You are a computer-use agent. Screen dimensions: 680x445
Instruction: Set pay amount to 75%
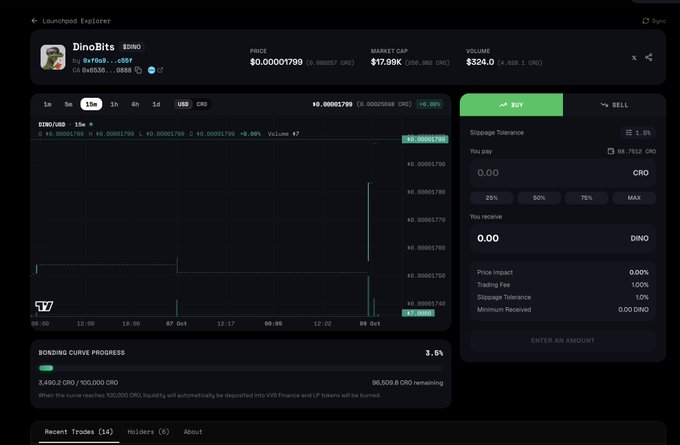coord(586,198)
